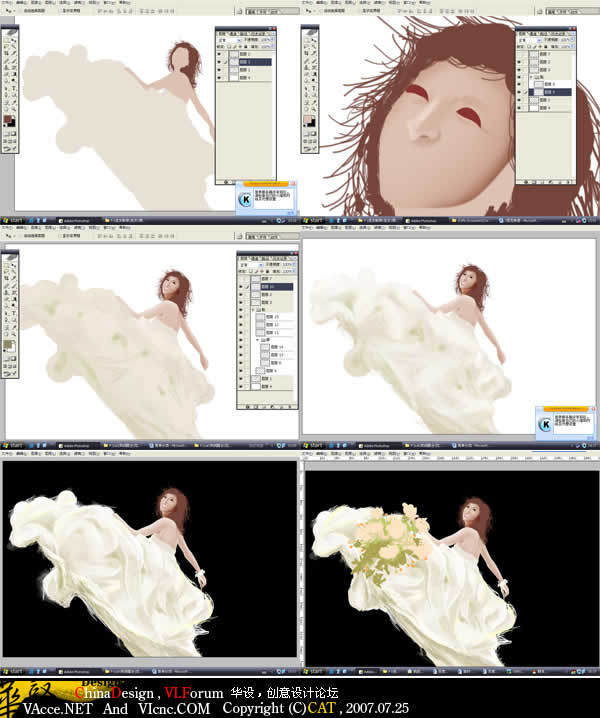
Task: Hide the selected layer's eye in flat-color dress screenshot
Action: [219, 62]
